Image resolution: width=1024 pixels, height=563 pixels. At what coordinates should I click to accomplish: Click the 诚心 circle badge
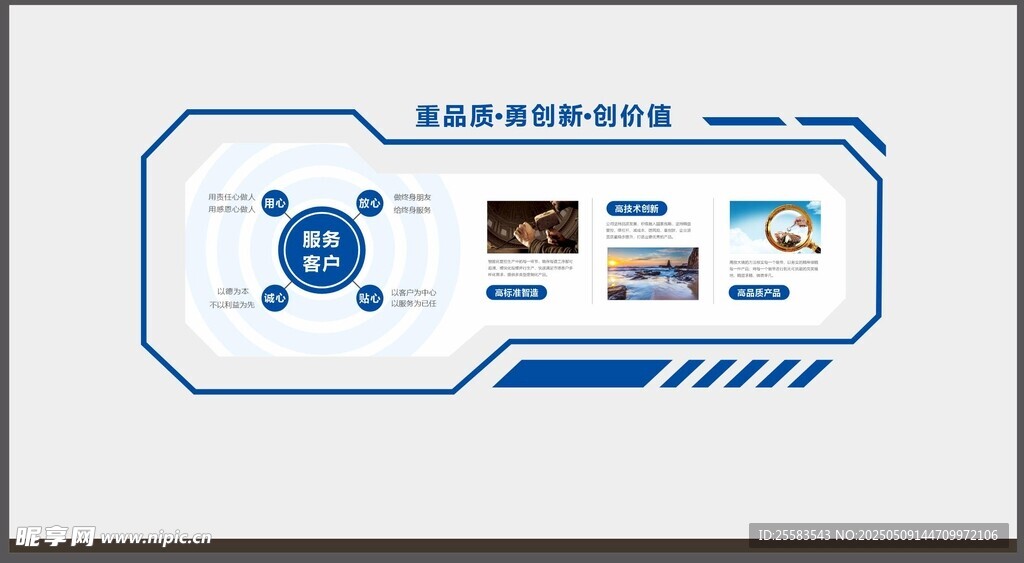pos(274,298)
